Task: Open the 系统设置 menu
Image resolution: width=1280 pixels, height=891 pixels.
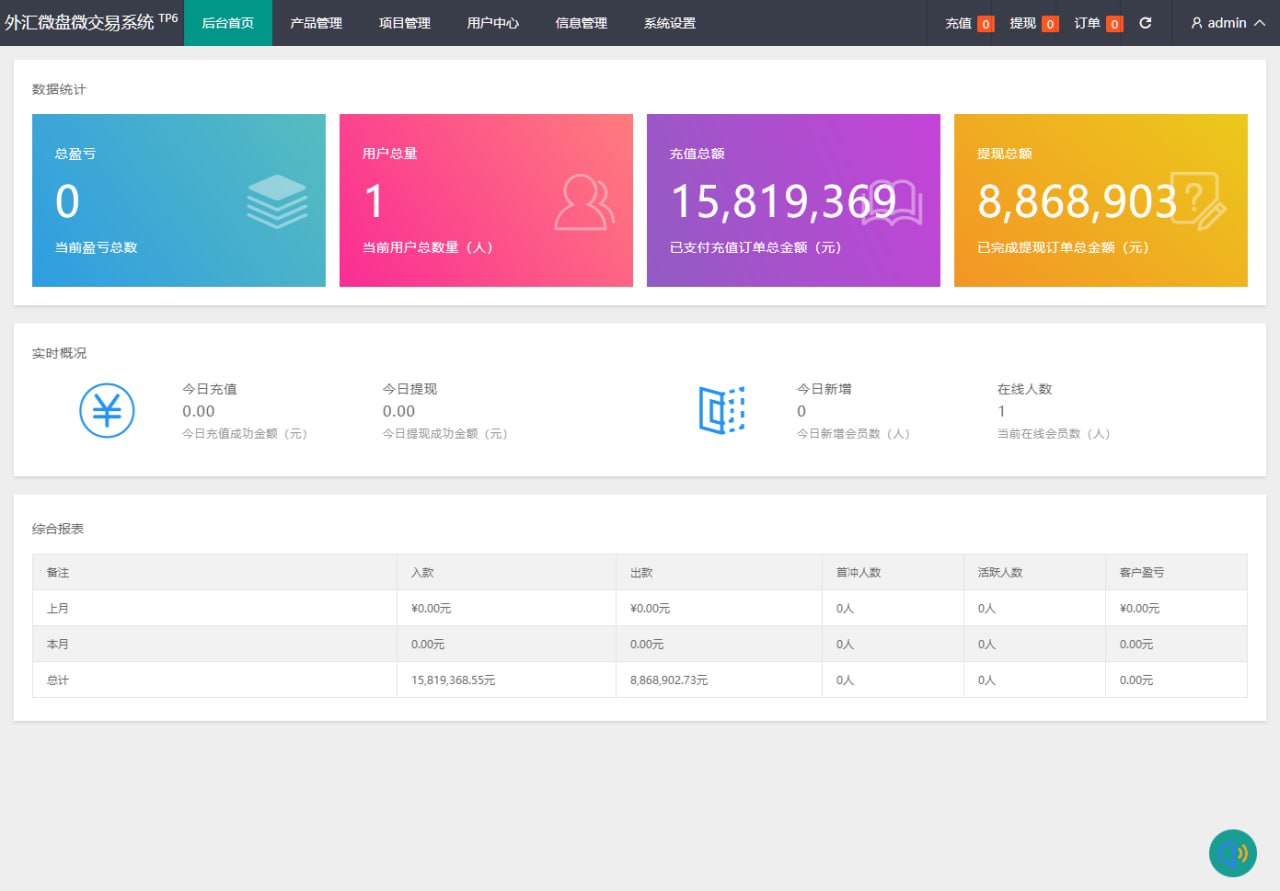Action: [670, 23]
